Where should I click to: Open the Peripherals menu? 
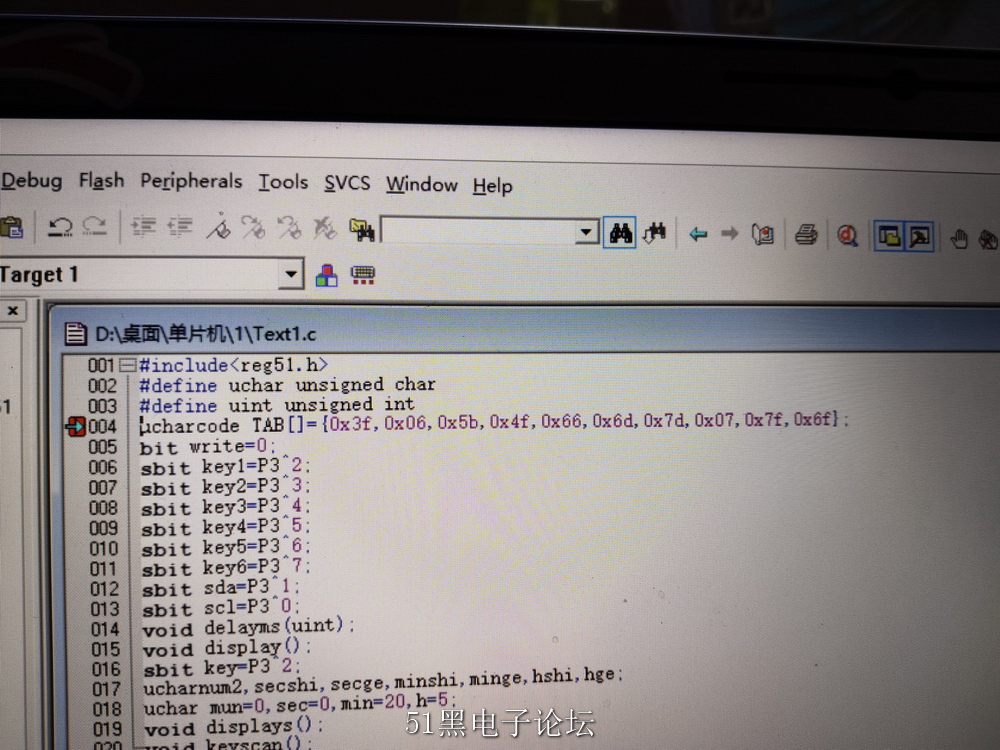(x=191, y=182)
